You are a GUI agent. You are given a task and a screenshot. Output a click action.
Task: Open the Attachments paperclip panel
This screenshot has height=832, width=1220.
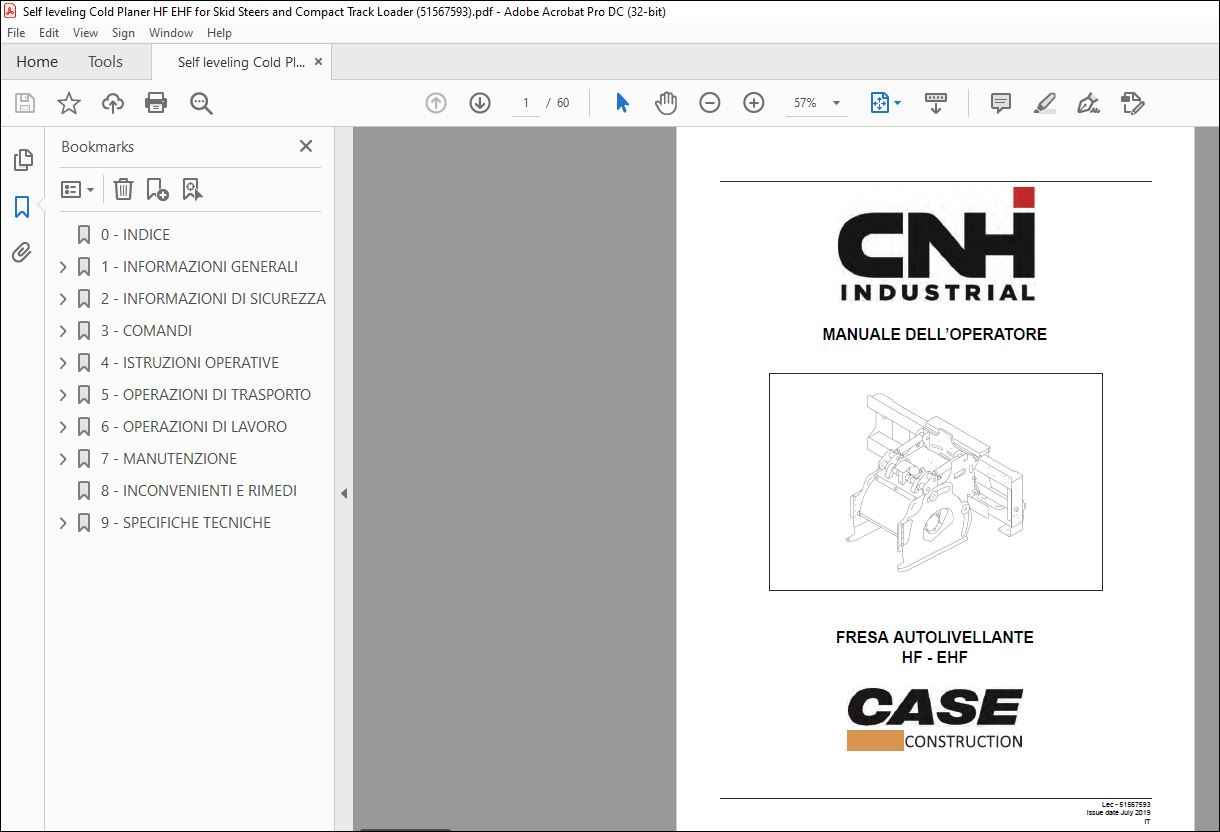click(x=22, y=253)
